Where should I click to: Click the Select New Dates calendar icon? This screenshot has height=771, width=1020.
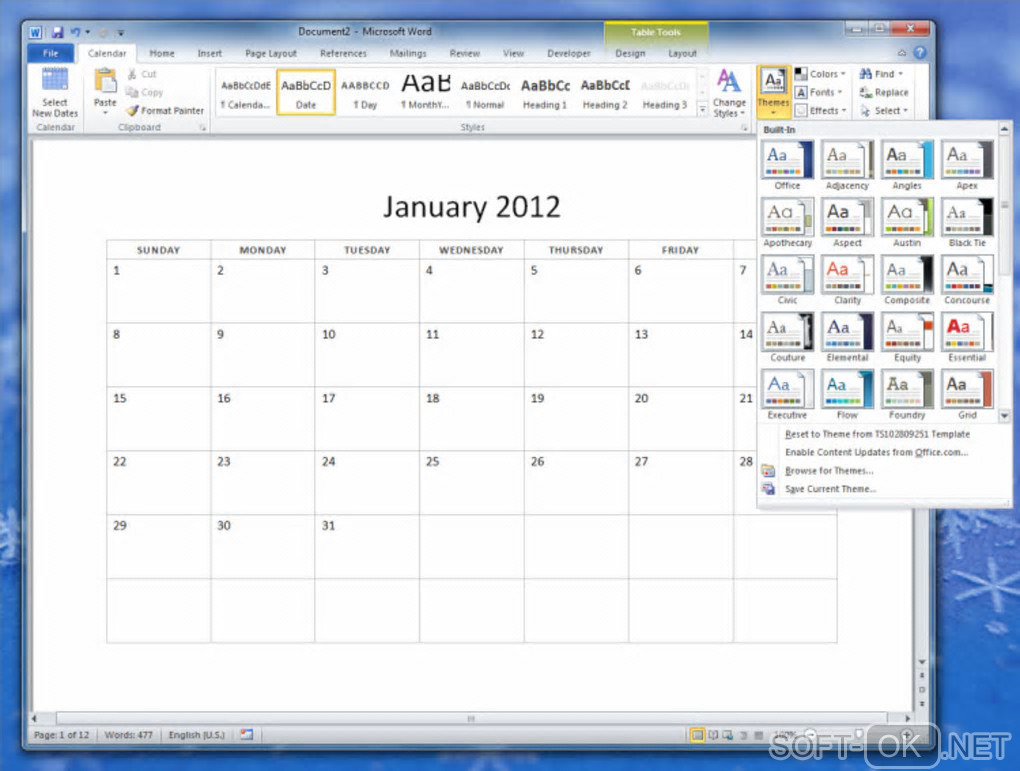pos(55,80)
